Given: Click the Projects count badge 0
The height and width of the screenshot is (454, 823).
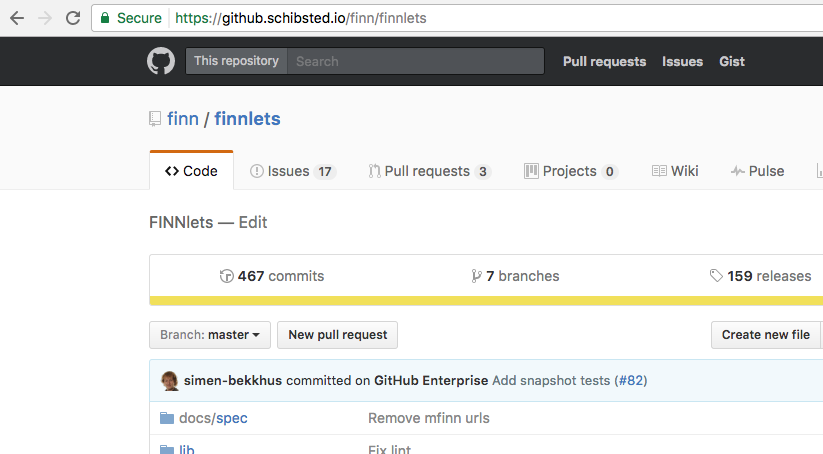Looking at the screenshot, I should click(609, 172).
